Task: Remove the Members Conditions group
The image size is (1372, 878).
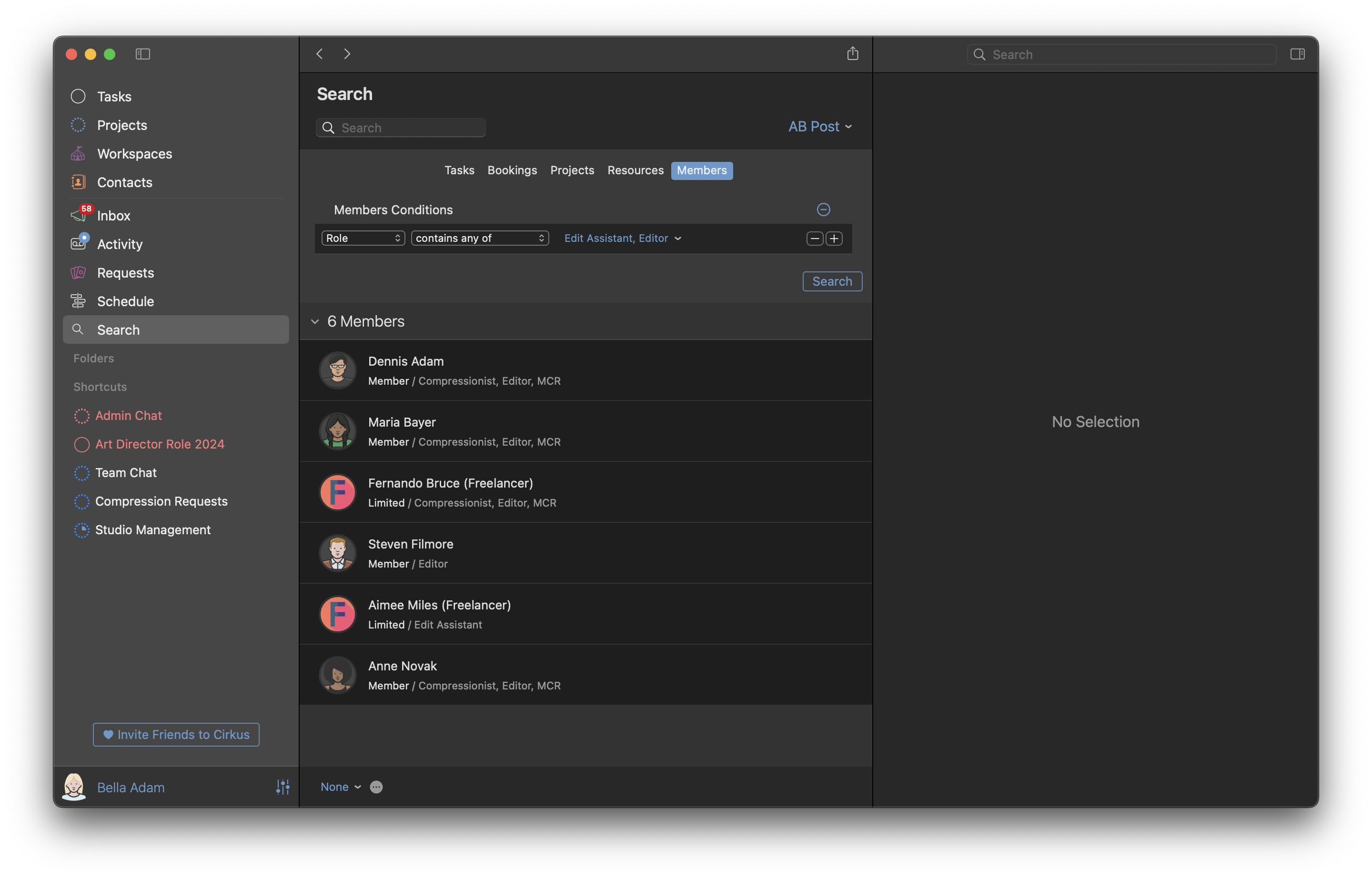Action: tap(823, 210)
